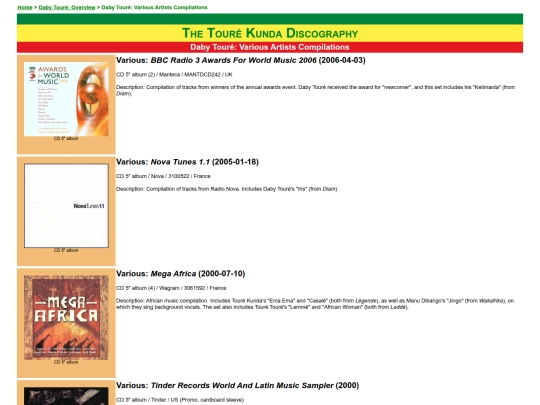Click the Nova Tunes 1.1 heading
The width and height of the screenshot is (540, 405).
(187, 162)
